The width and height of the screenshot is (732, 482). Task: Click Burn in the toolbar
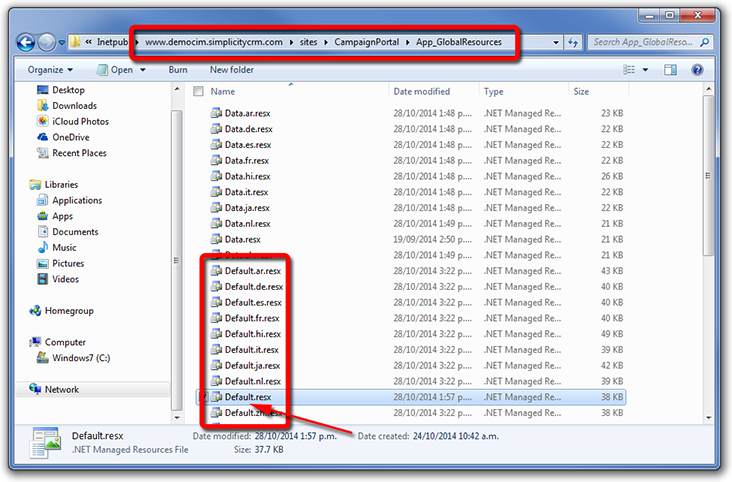pyautogui.click(x=178, y=70)
